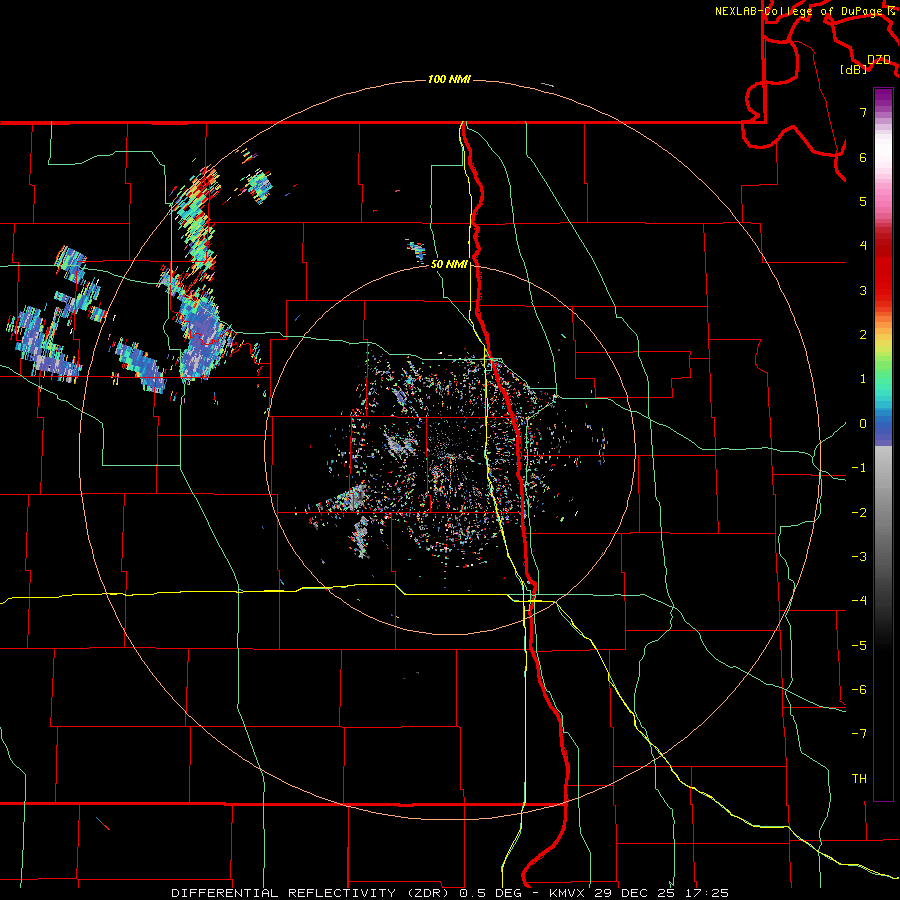The height and width of the screenshot is (900, 900).
Task: Click the "-1" value on color scale
Action: (859, 468)
